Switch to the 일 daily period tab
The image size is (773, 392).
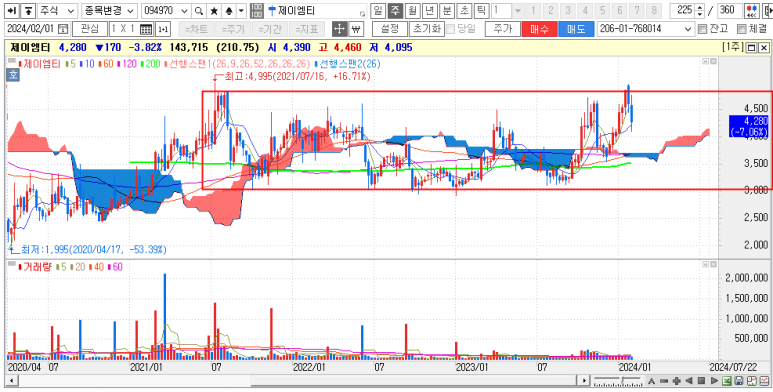coord(377,10)
